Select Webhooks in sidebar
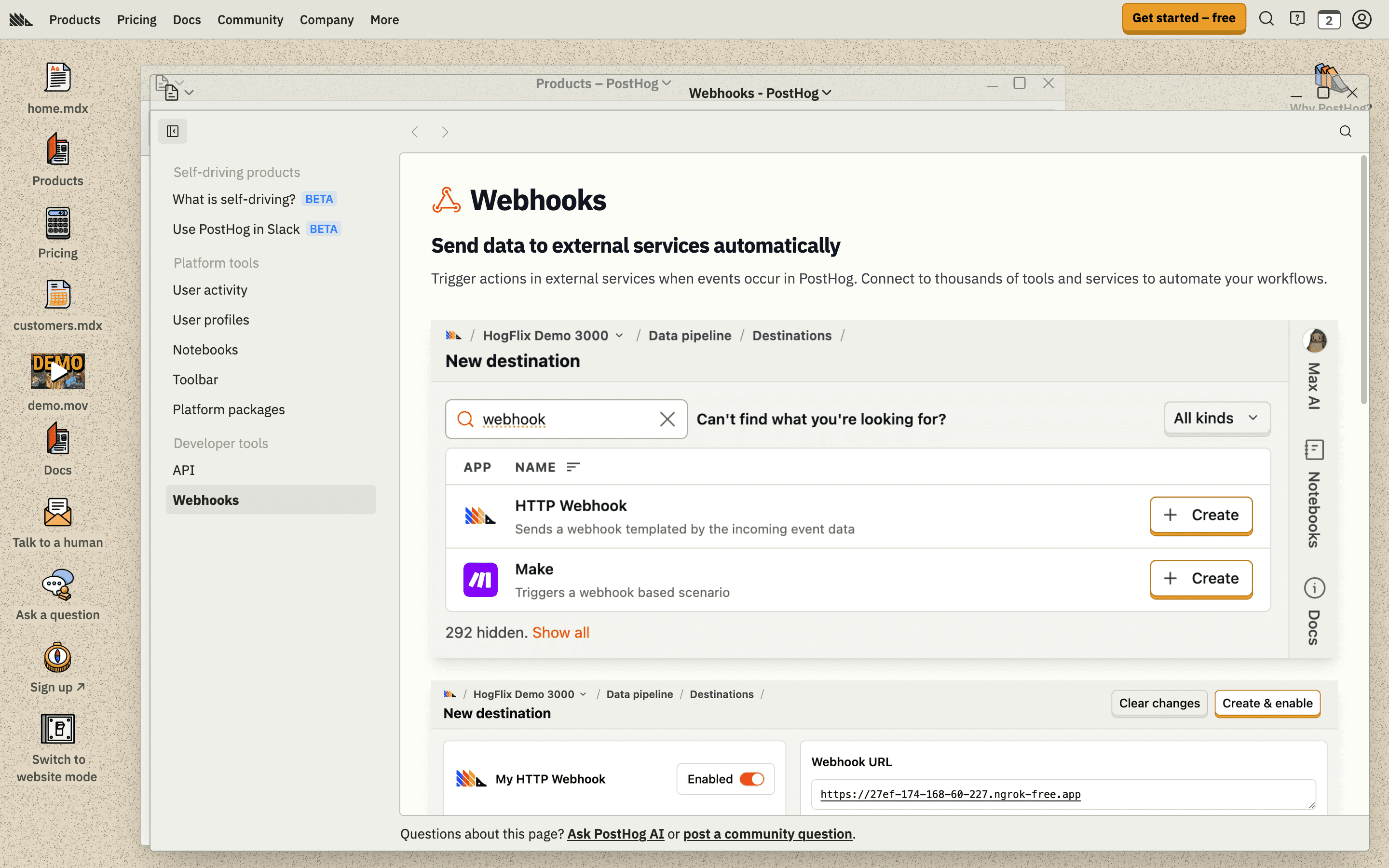 pyautogui.click(x=271, y=500)
